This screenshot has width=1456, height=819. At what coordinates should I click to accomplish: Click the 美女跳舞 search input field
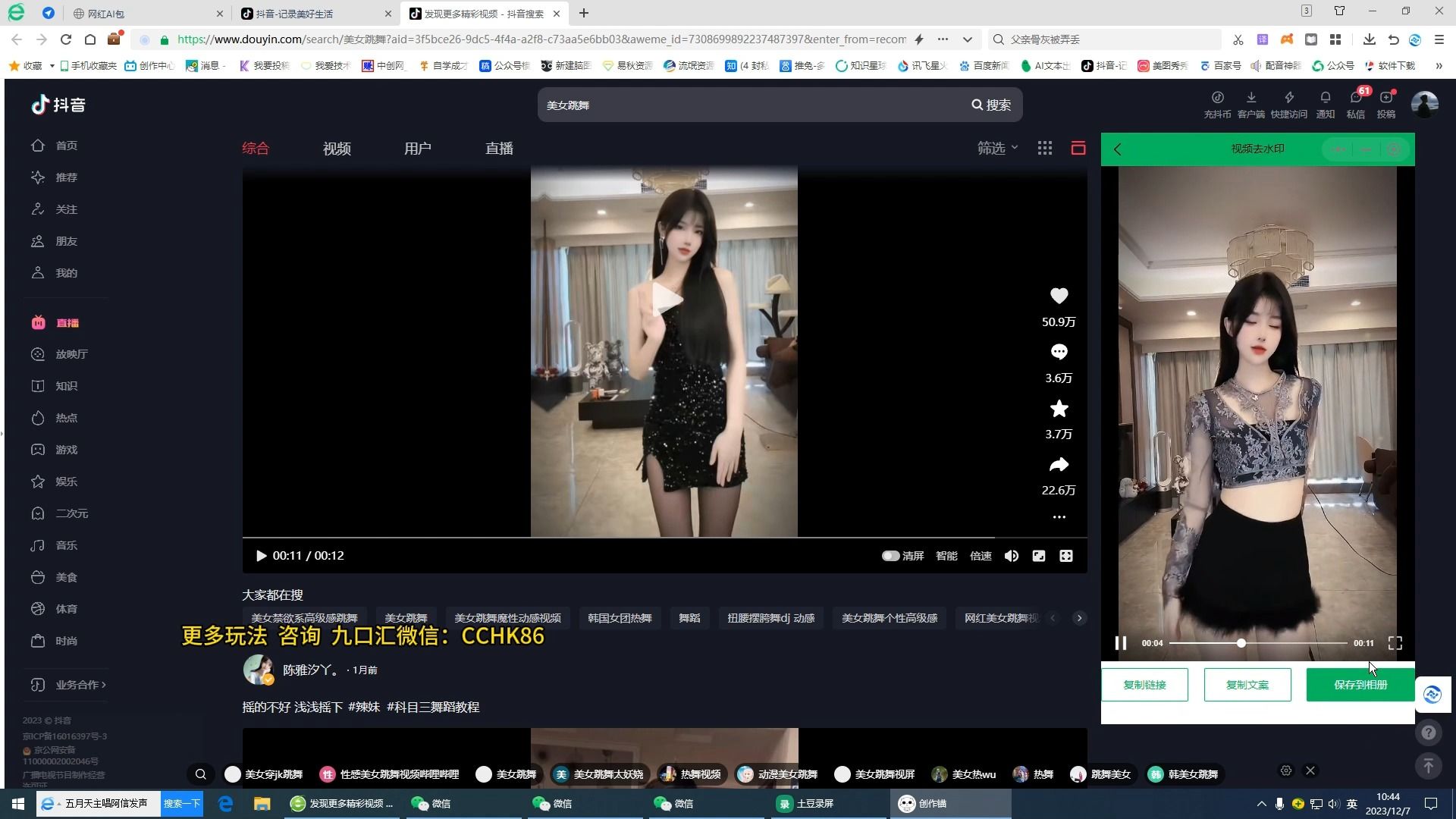(751, 105)
